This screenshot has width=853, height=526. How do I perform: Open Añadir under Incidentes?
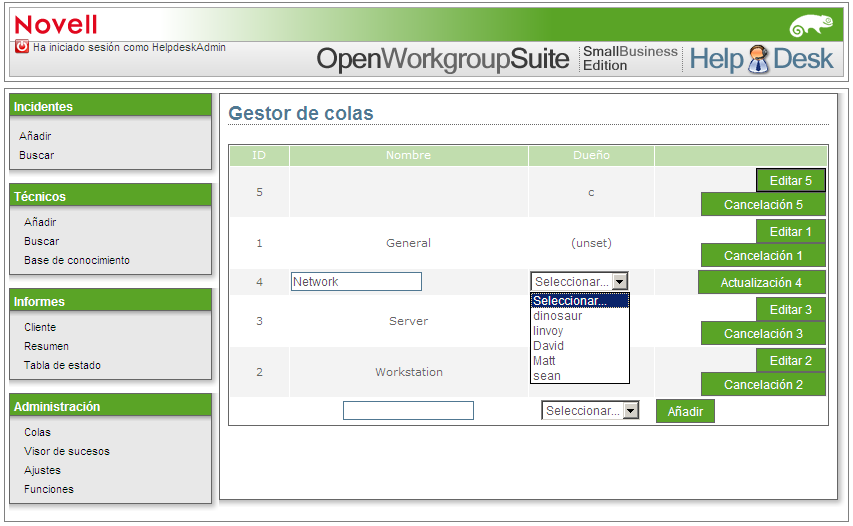pyautogui.click(x=35, y=136)
